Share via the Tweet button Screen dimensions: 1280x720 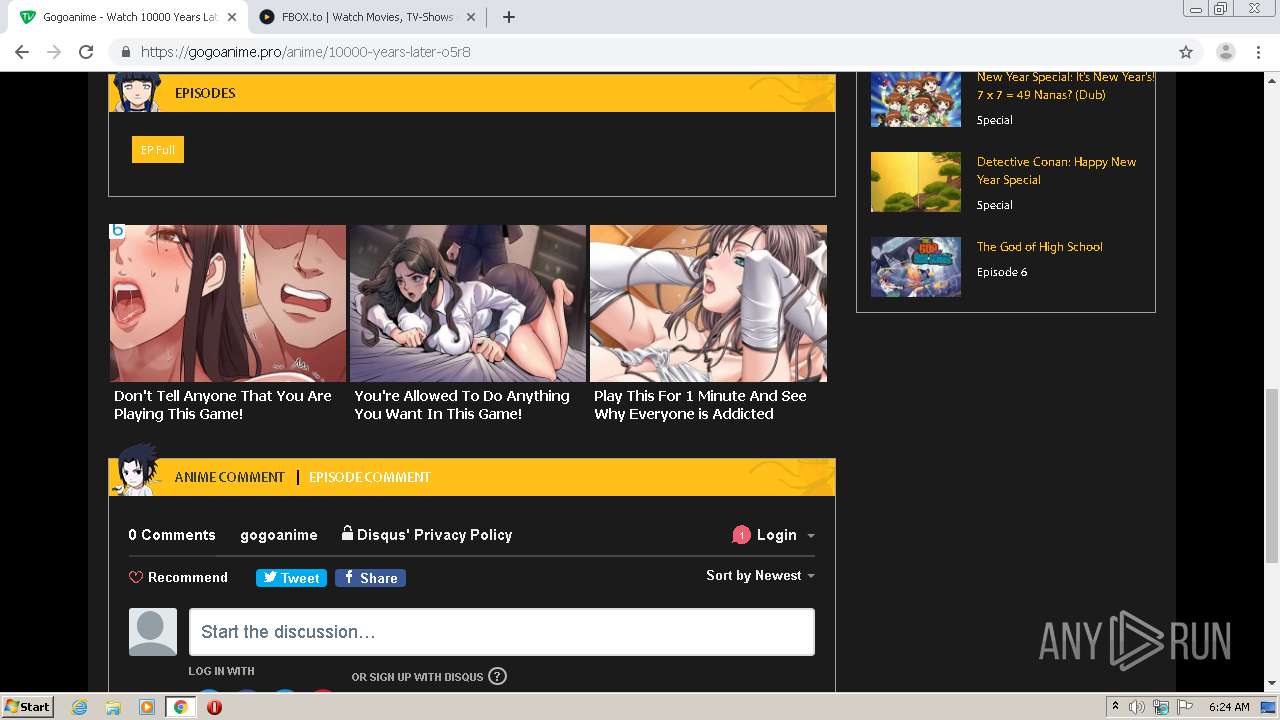[291, 578]
